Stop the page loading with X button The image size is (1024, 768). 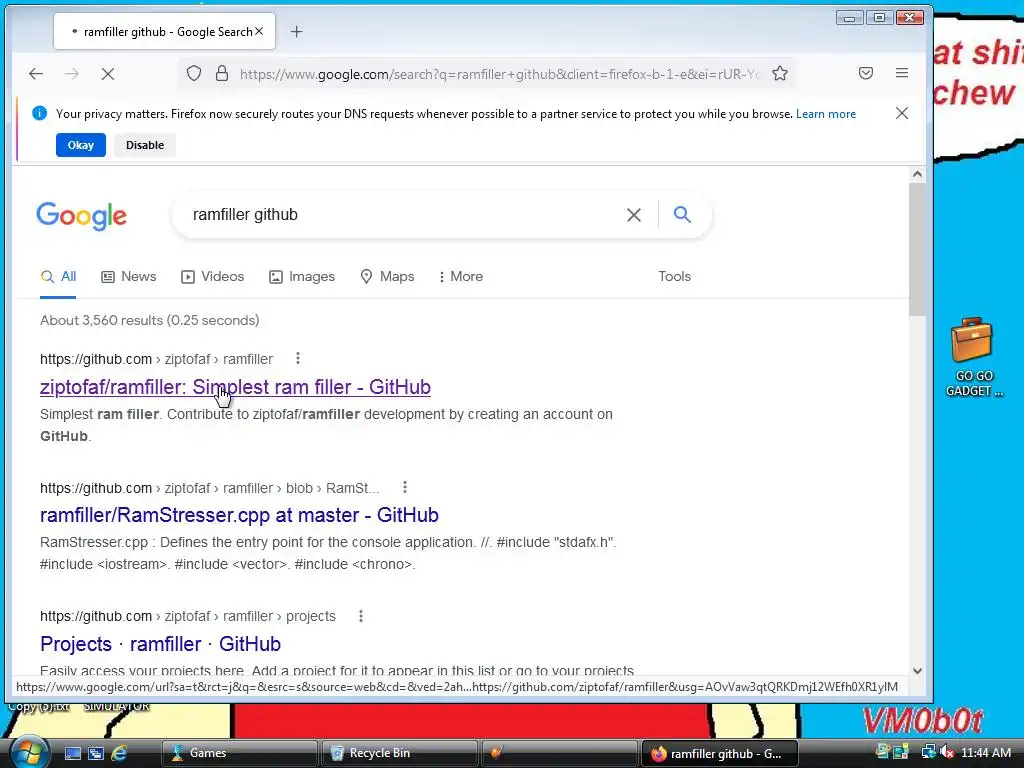pos(108,74)
